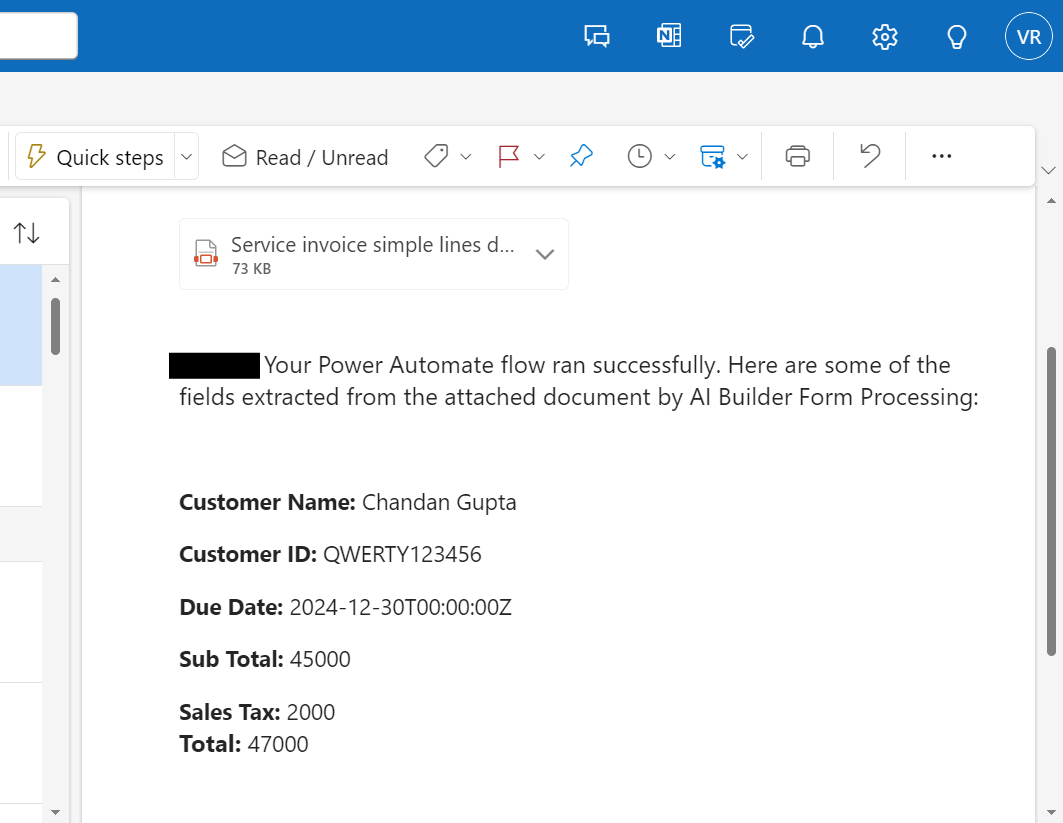Image resolution: width=1063 pixels, height=823 pixels.
Task: Open the snooze clock dropdown arrow
Action: pyautogui.click(x=670, y=157)
